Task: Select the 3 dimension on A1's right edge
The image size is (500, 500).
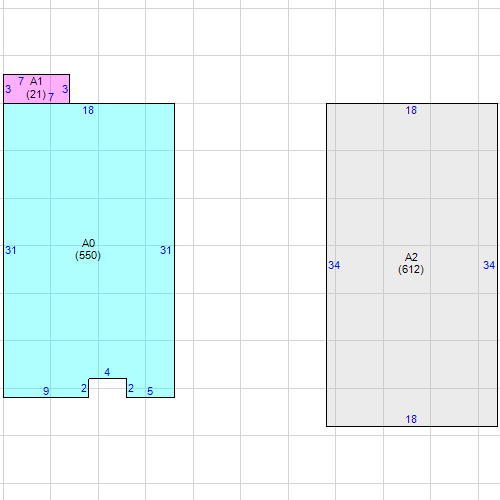Action: tap(65, 89)
